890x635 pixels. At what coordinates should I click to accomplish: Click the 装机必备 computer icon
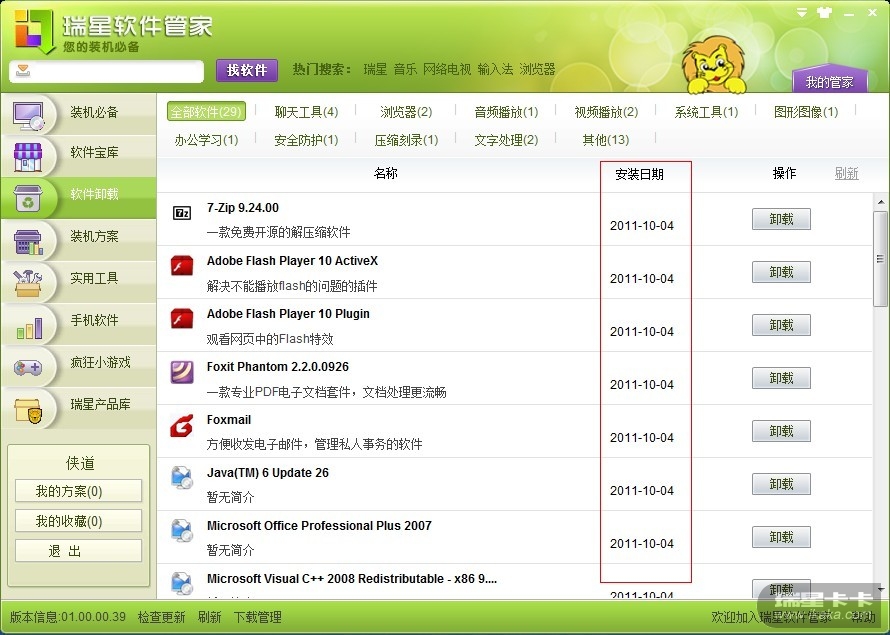point(28,115)
